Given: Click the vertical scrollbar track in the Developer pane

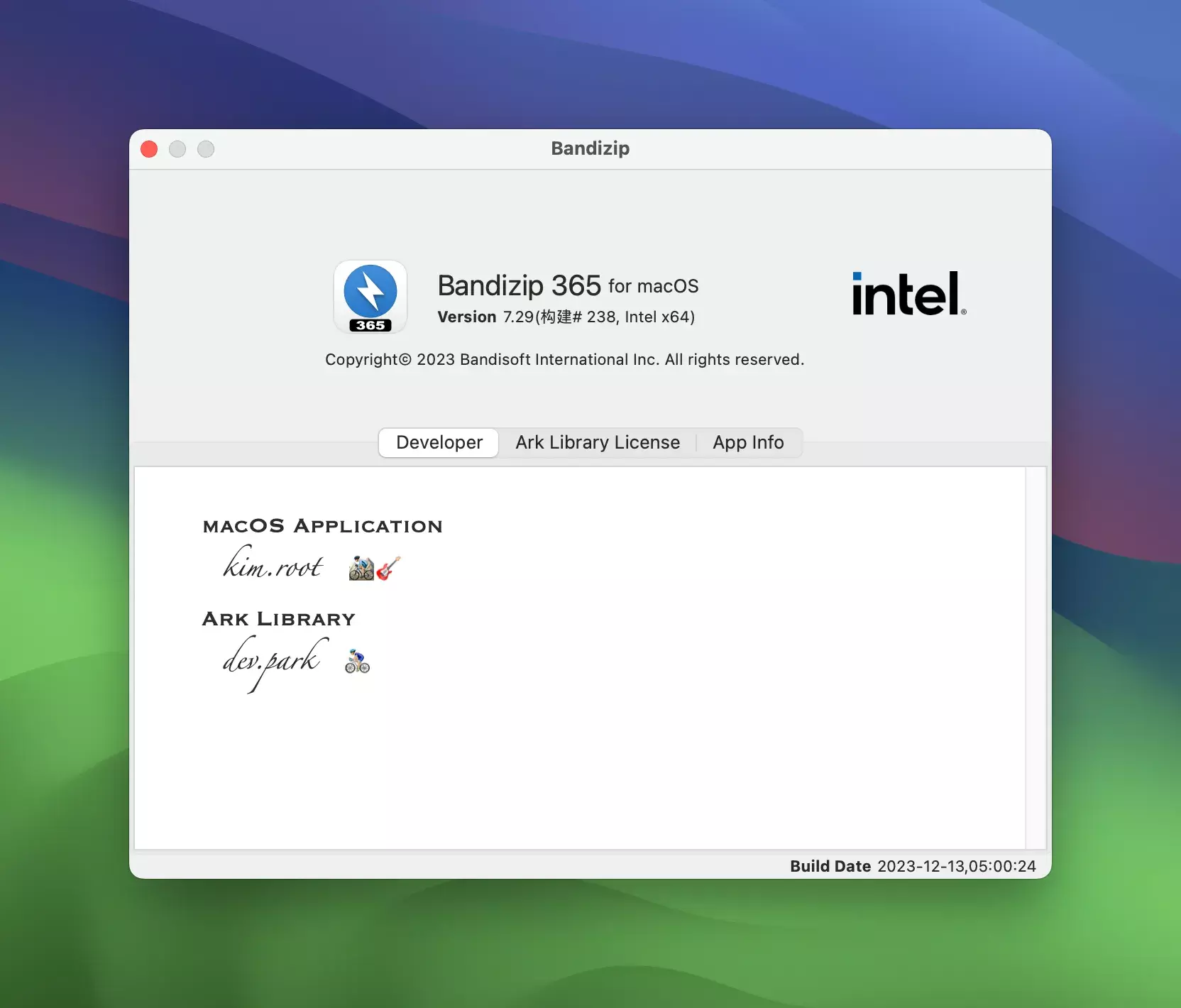Looking at the screenshot, I should [x=1036, y=657].
